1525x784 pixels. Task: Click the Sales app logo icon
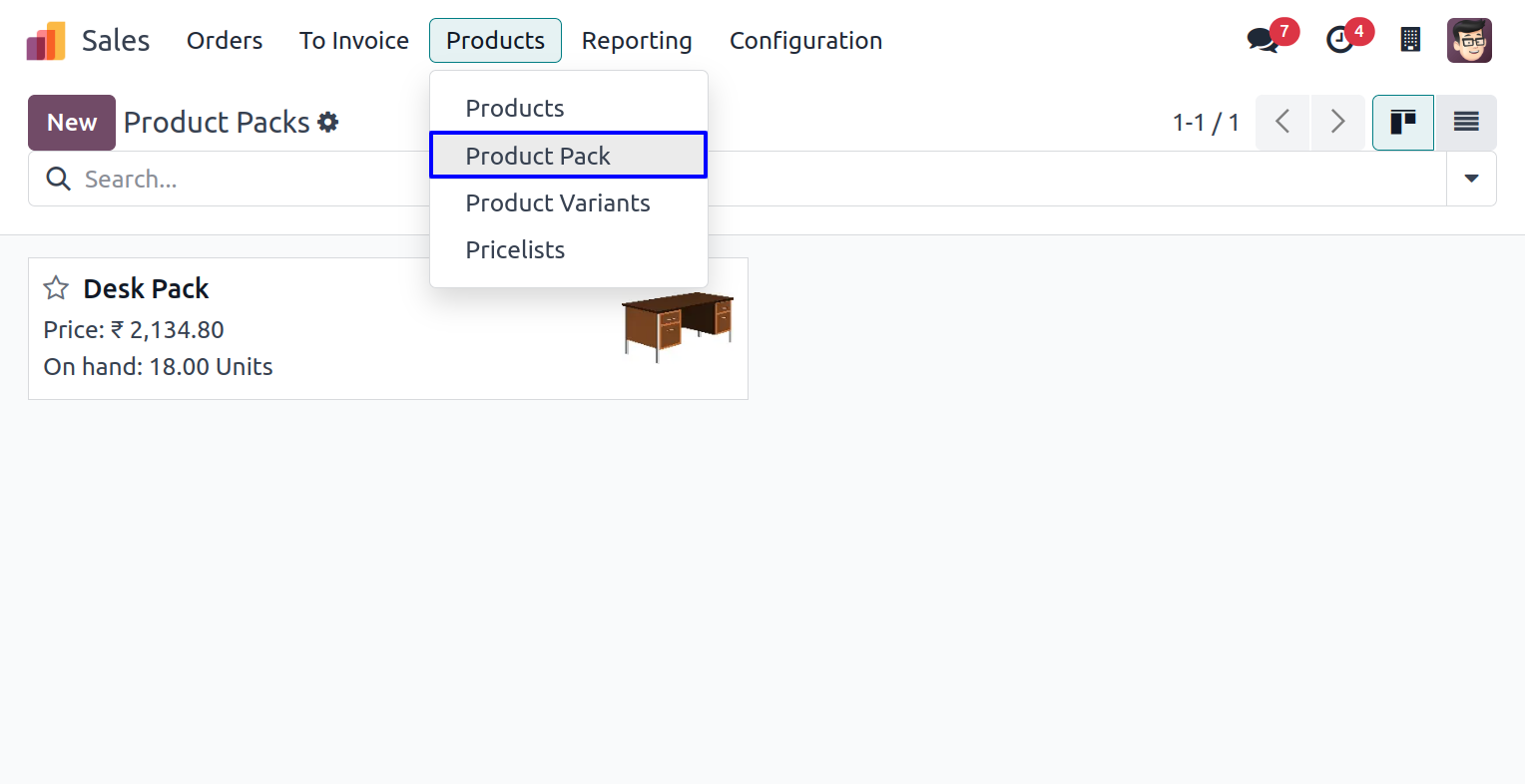click(46, 41)
